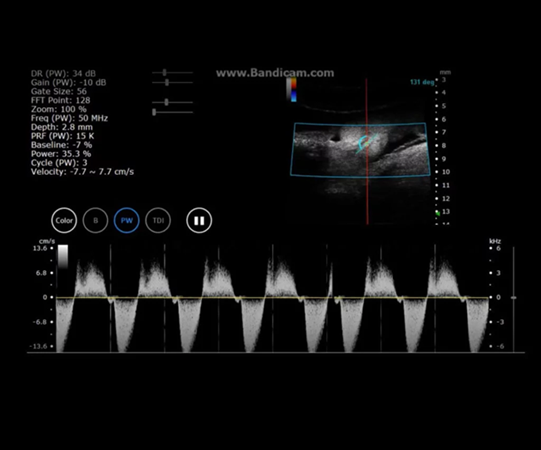Viewport: 541px width, 450px height.
Task: Click the Gain (PW) slider handle
Action: 167,82
